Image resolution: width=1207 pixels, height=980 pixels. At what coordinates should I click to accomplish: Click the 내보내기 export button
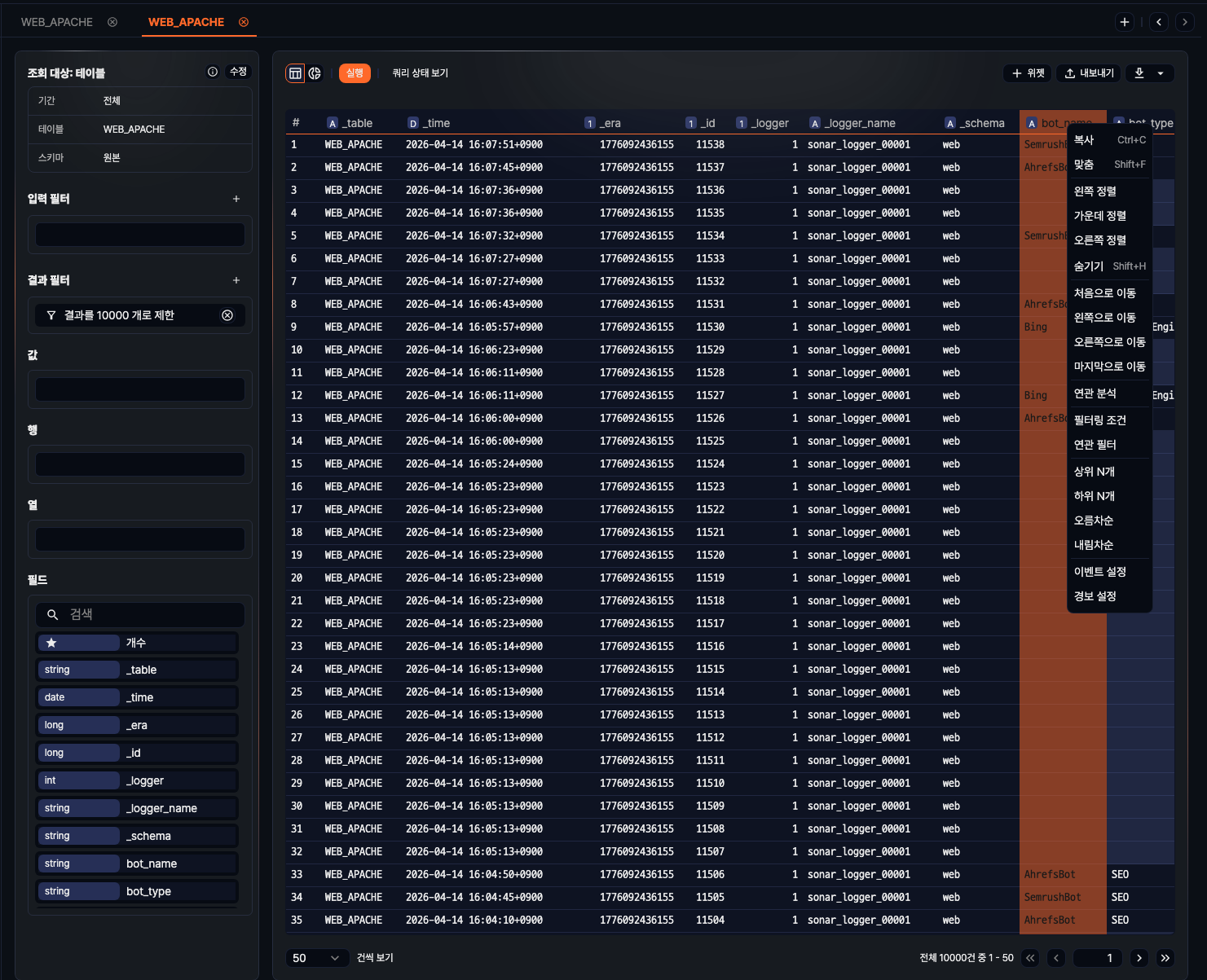tap(1089, 73)
